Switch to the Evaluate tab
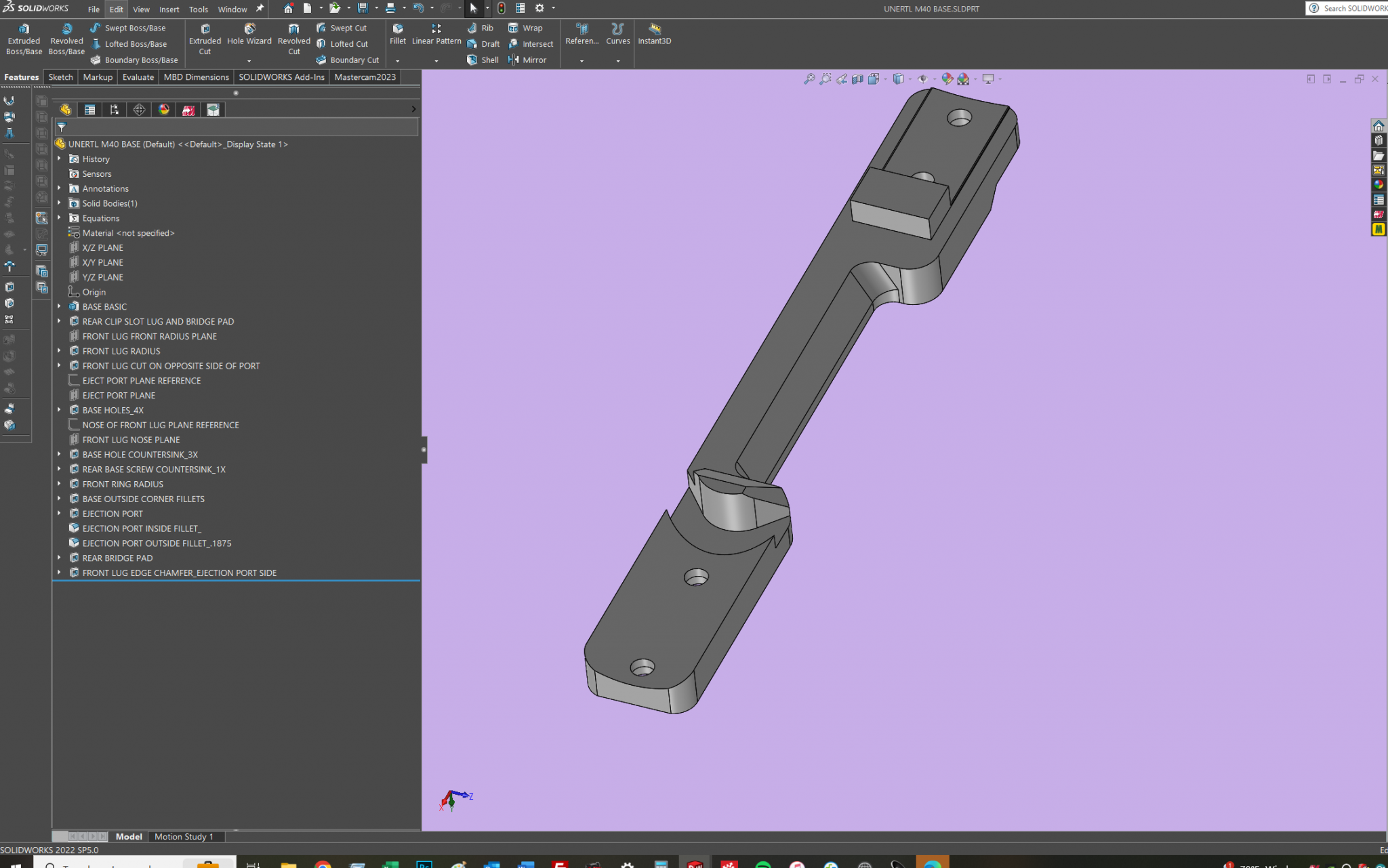 (138, 77)
